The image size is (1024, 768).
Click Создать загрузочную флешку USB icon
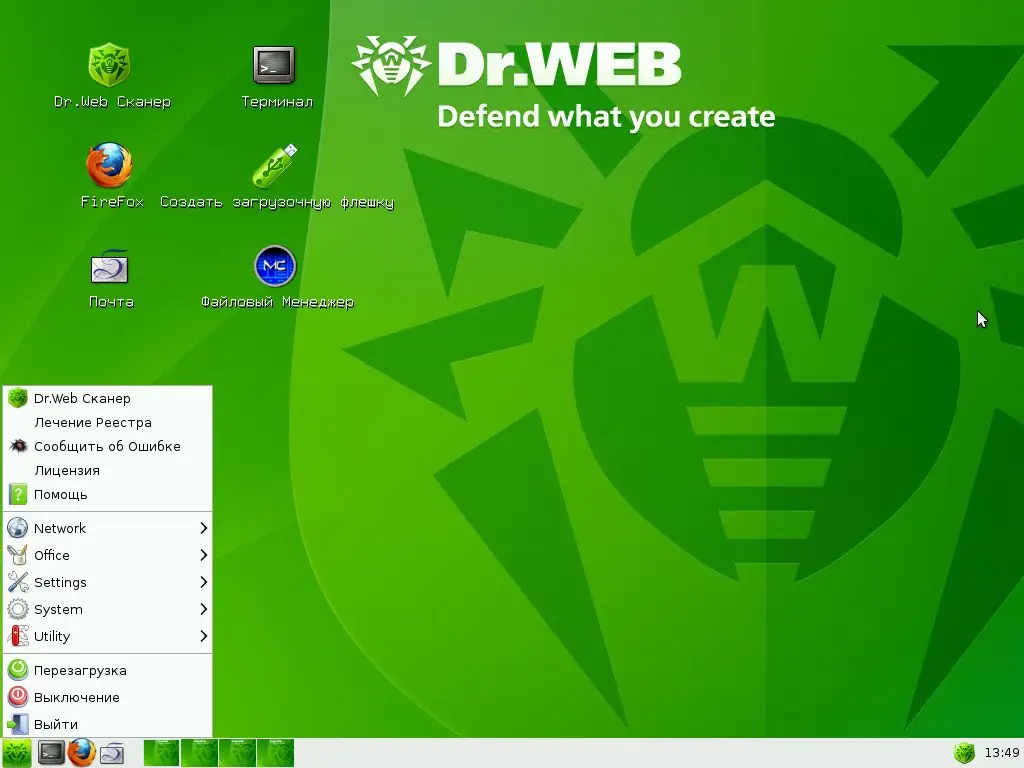[274, 165]
